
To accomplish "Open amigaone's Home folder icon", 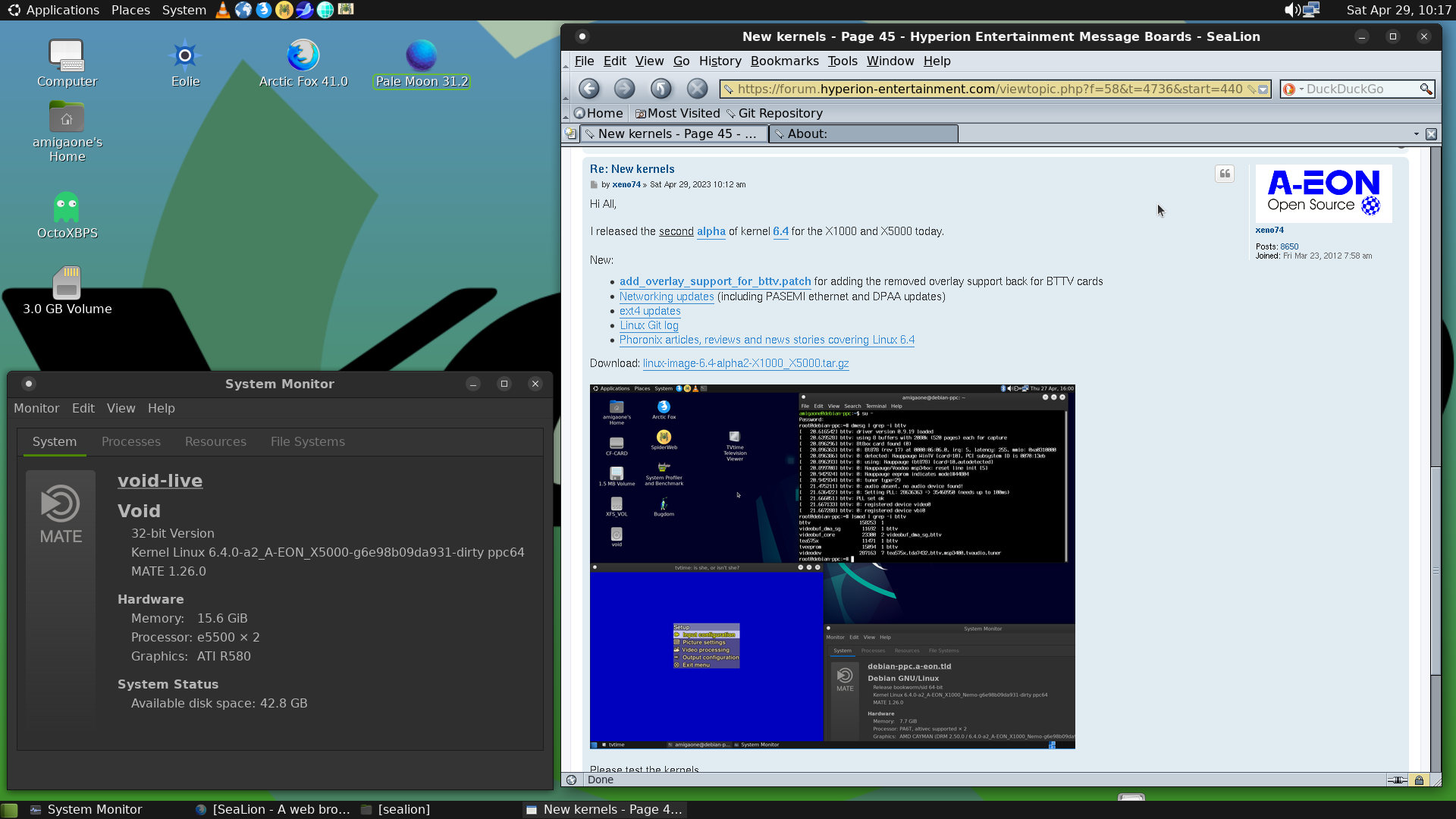I will [x=67, y=131].
